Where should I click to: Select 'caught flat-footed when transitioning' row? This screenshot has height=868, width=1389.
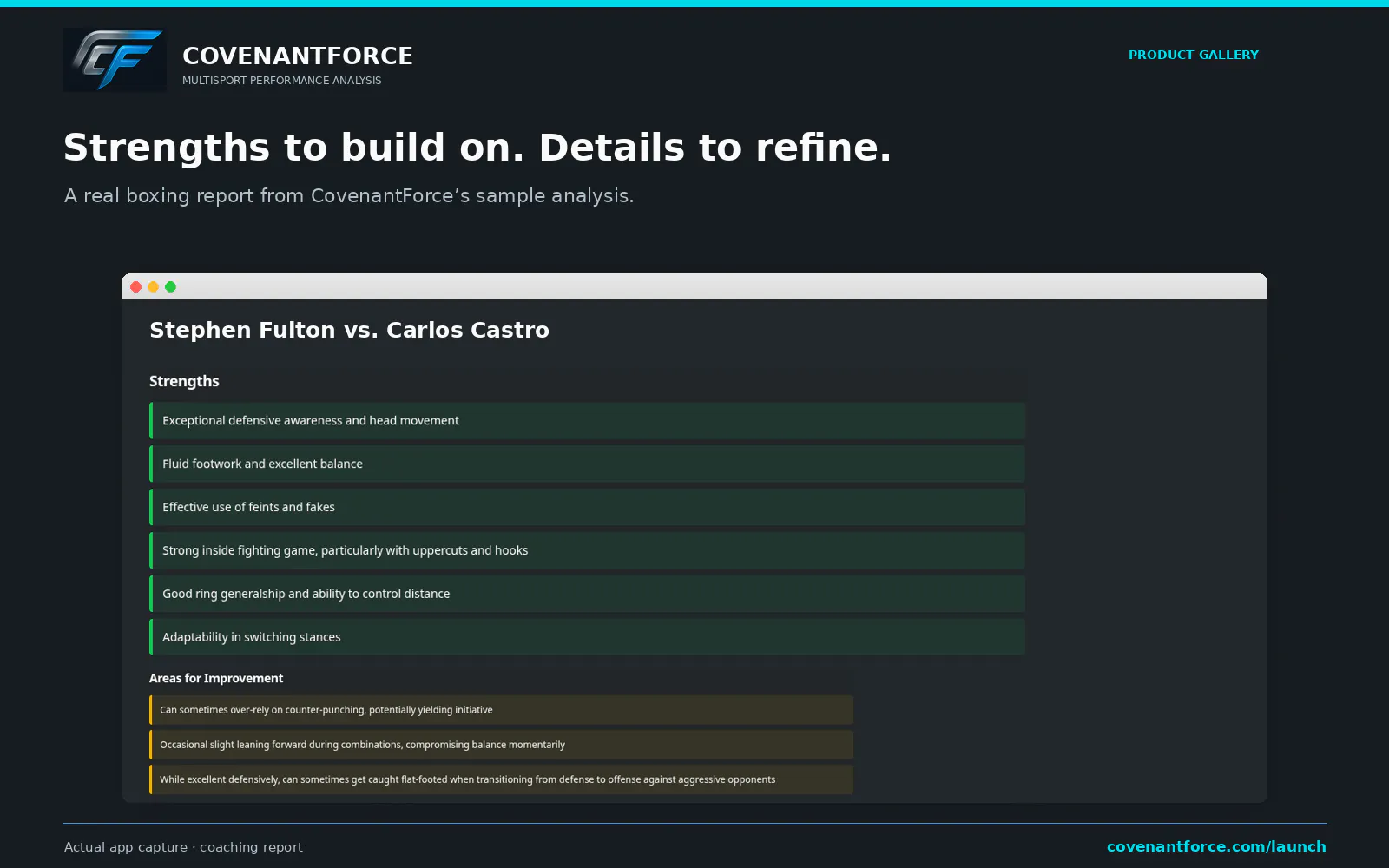[501, 779]
